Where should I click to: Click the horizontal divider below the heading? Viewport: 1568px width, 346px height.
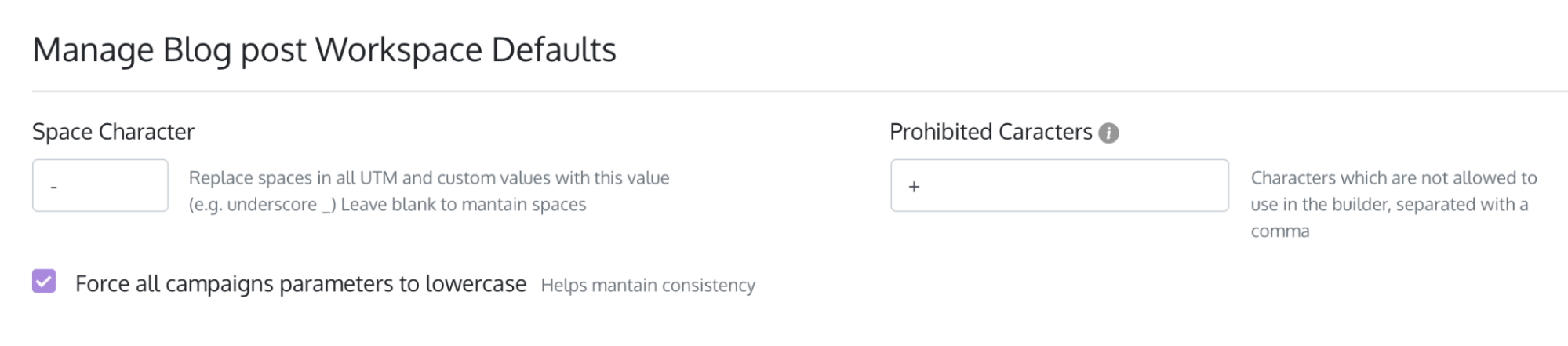click(x=799, y=91)
